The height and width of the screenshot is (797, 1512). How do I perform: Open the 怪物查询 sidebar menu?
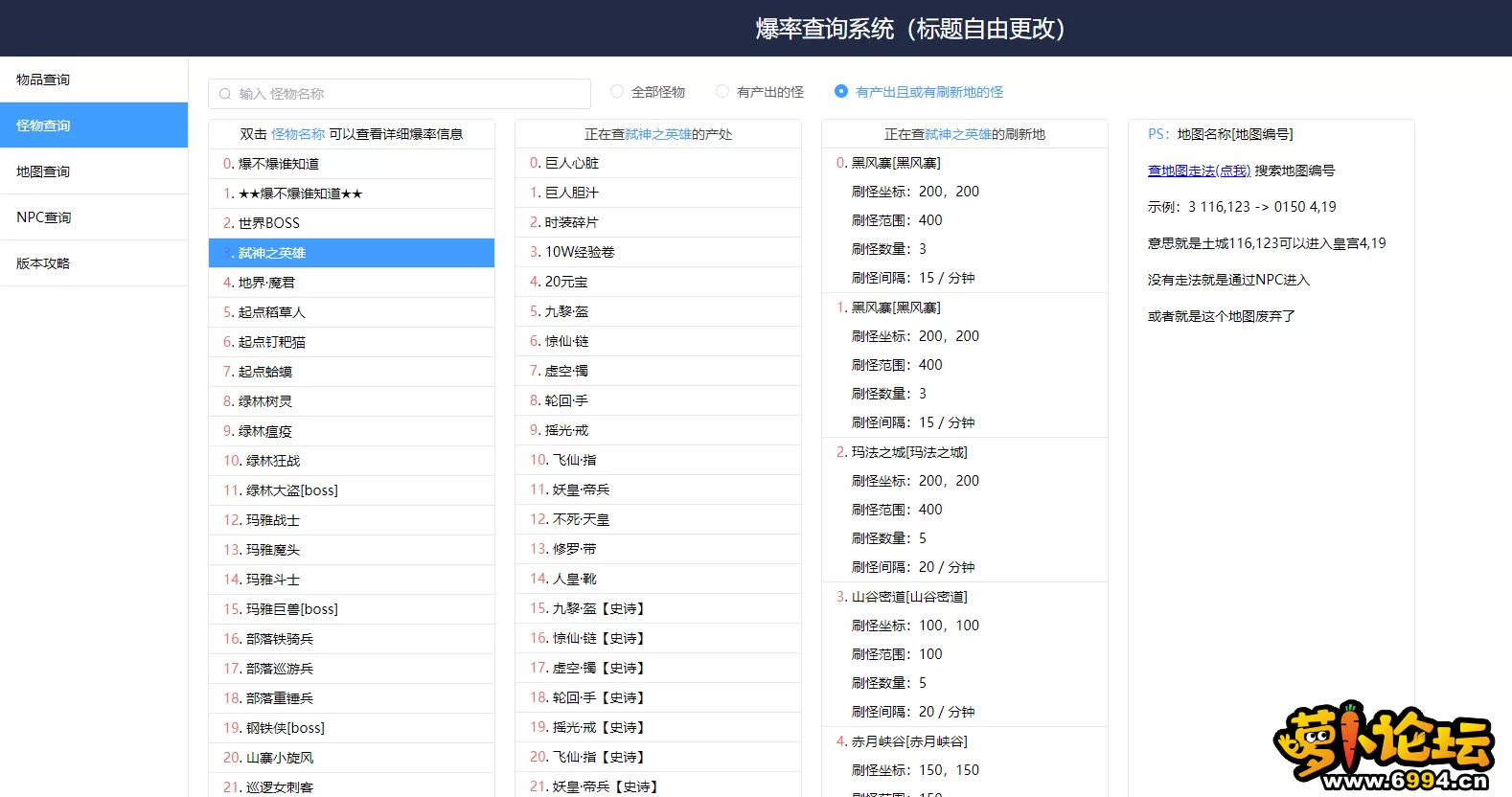(x=94, y=125)
